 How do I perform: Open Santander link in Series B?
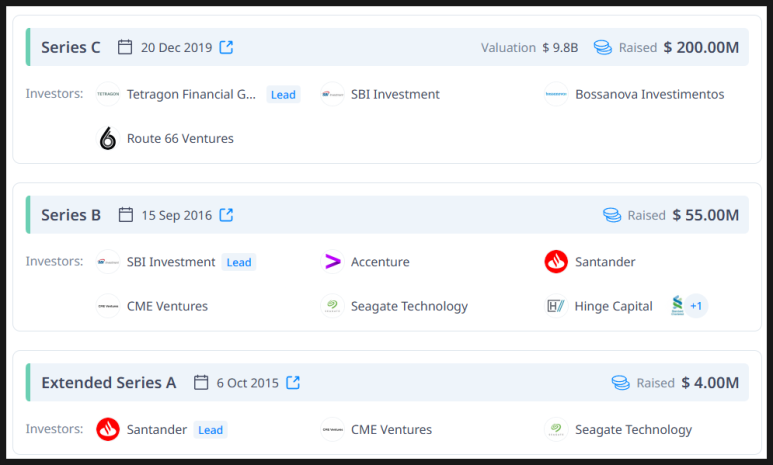pos(605,262)
